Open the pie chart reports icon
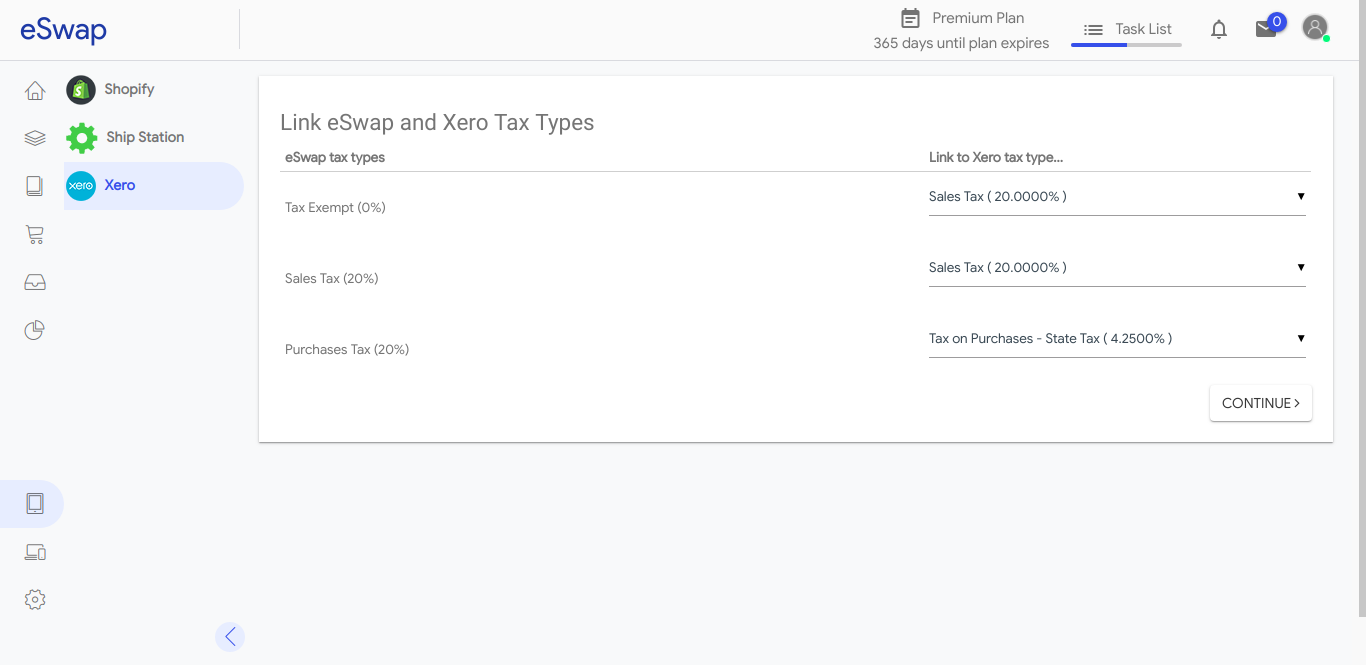Screen dimensions: 1366x665 [35, 330]
